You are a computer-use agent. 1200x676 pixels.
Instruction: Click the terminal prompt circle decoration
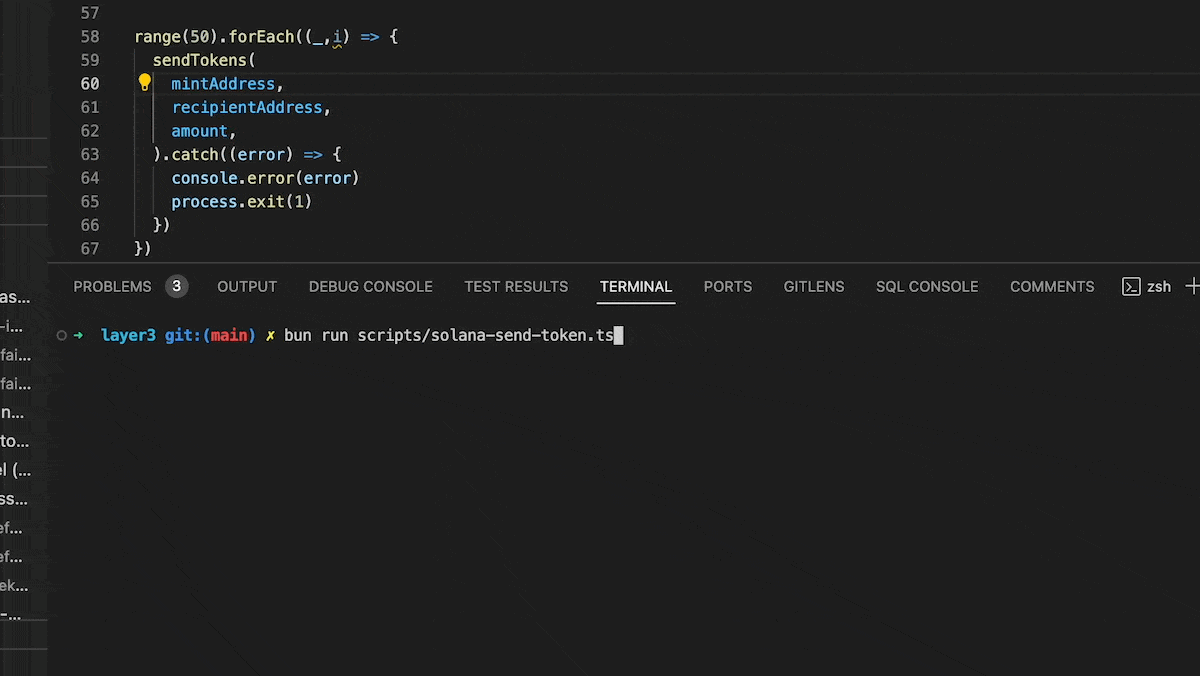click(x=62, y=335)
